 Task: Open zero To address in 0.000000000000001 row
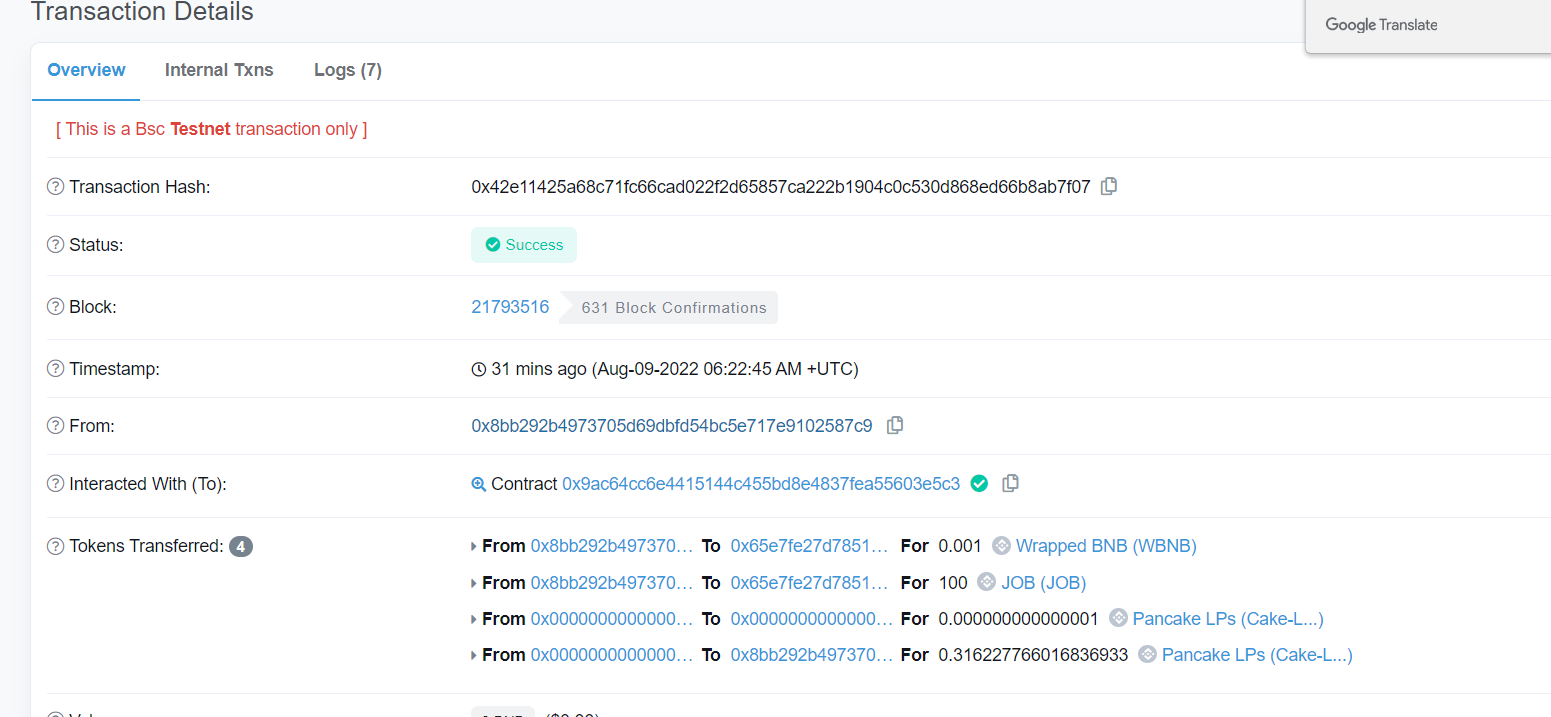pos(812,618)
